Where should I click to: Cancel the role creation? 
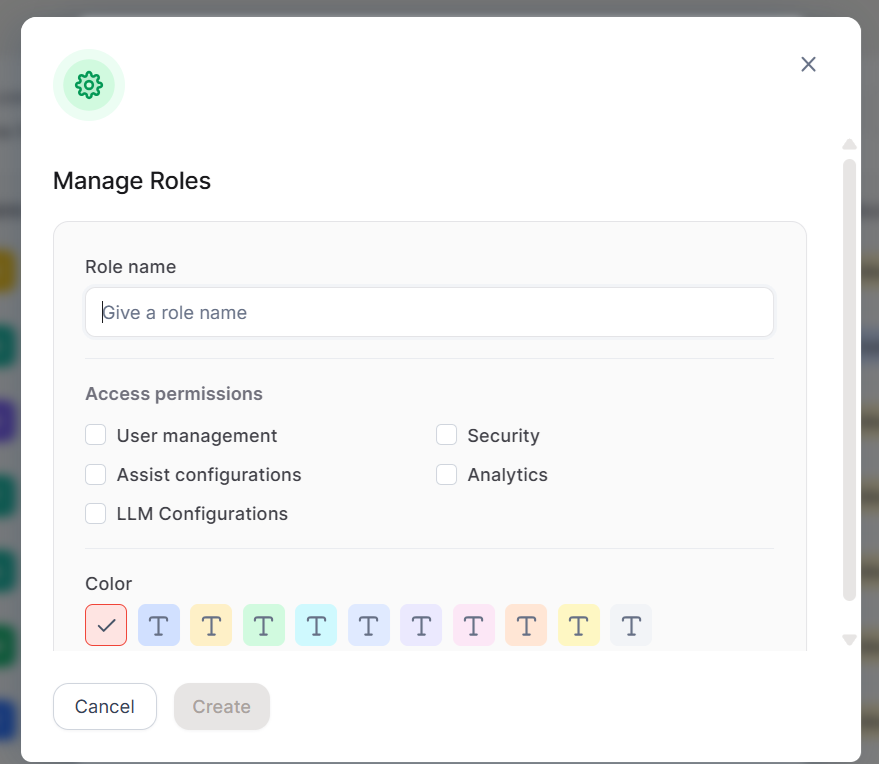[x=104, y=706]
